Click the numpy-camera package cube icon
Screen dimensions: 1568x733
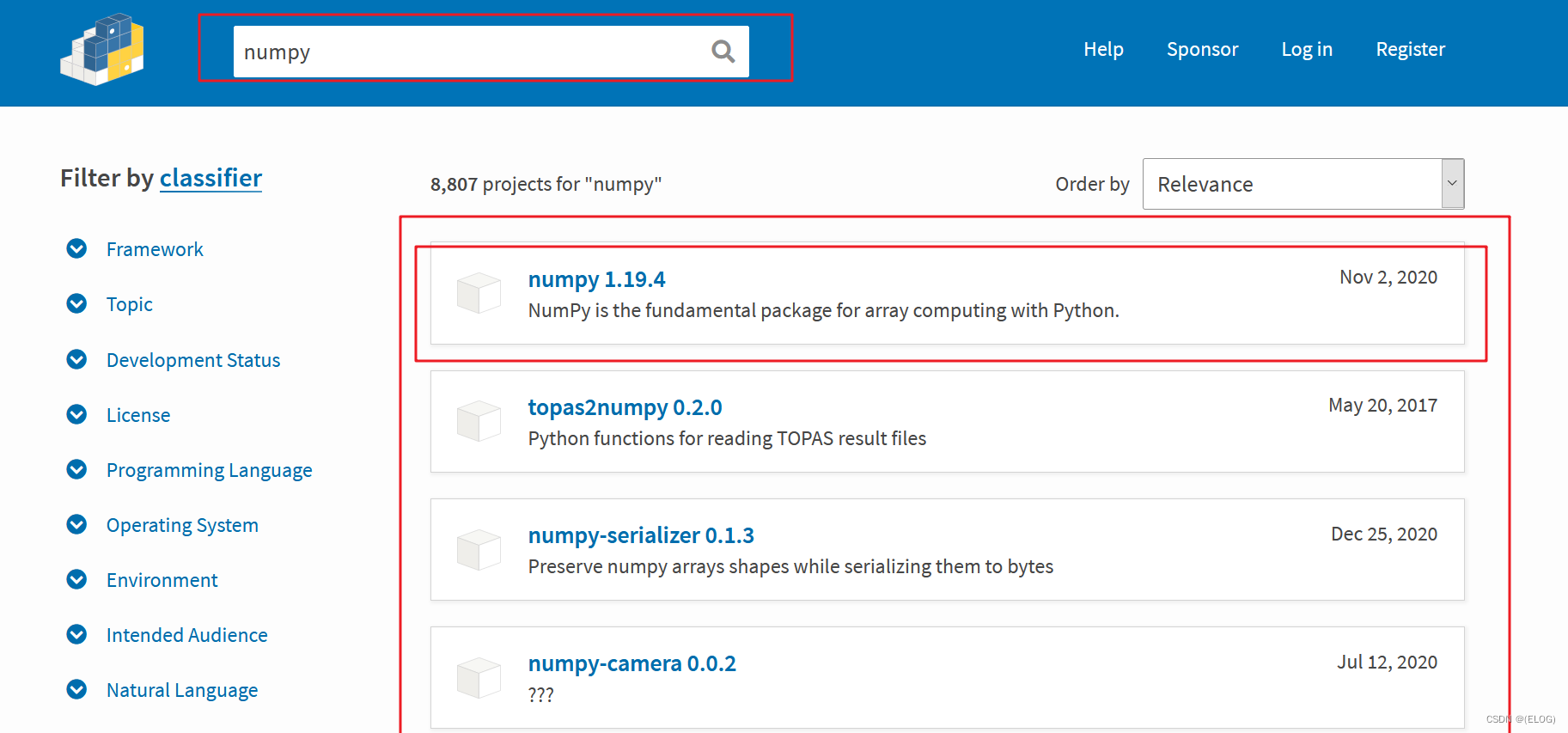tap(479, 677)
